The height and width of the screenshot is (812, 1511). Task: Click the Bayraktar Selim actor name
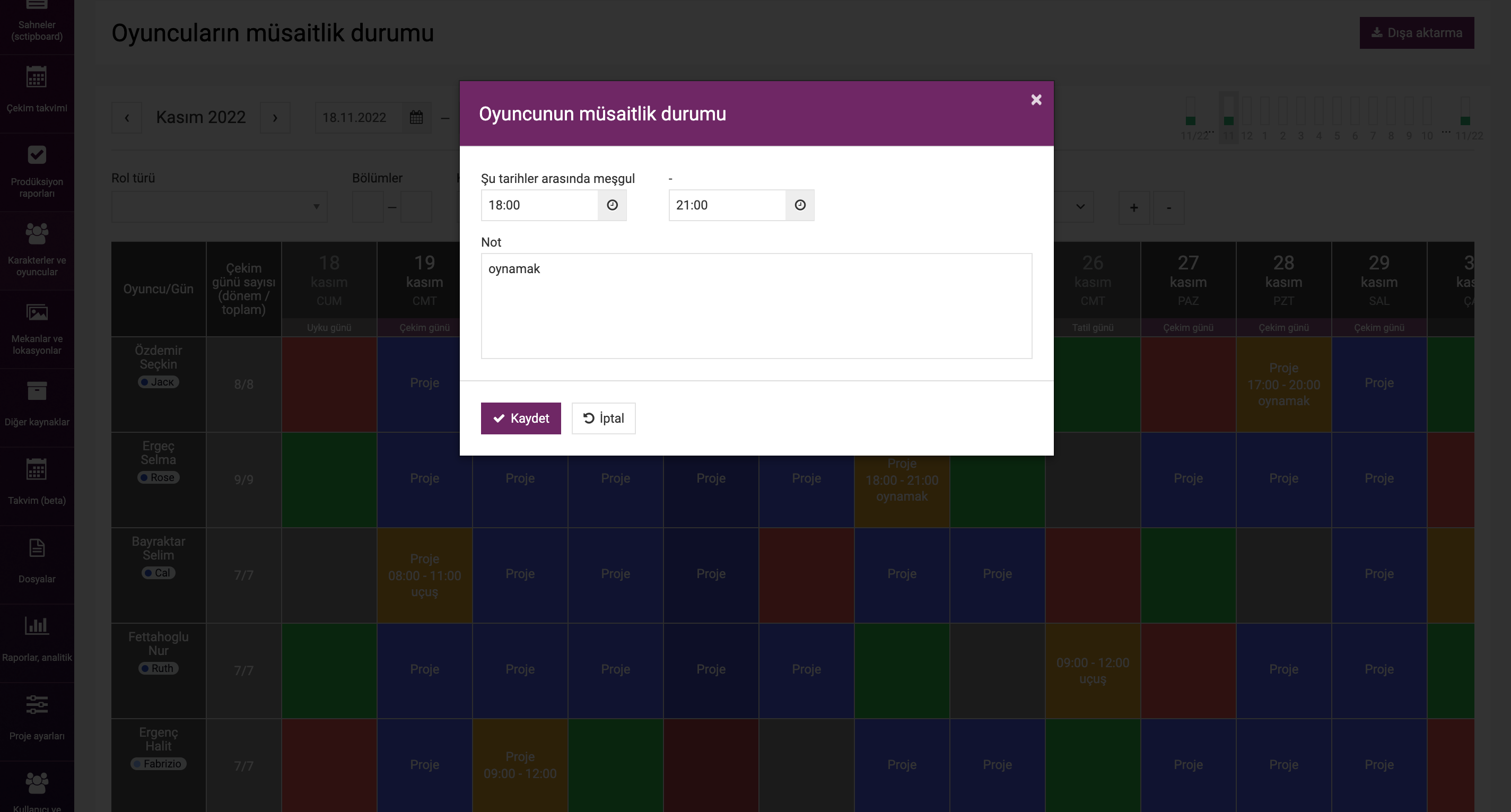[x=159, y=548]
